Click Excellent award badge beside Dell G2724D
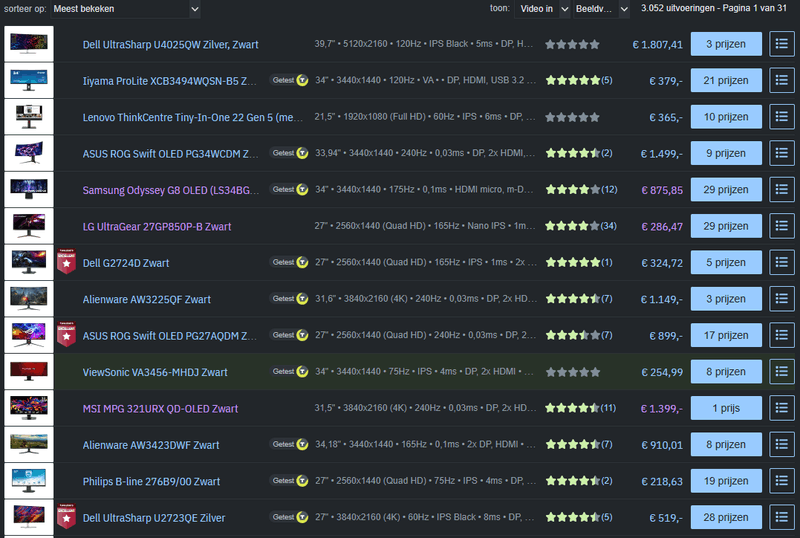800x538 pixels. click(x=68, y=263)
